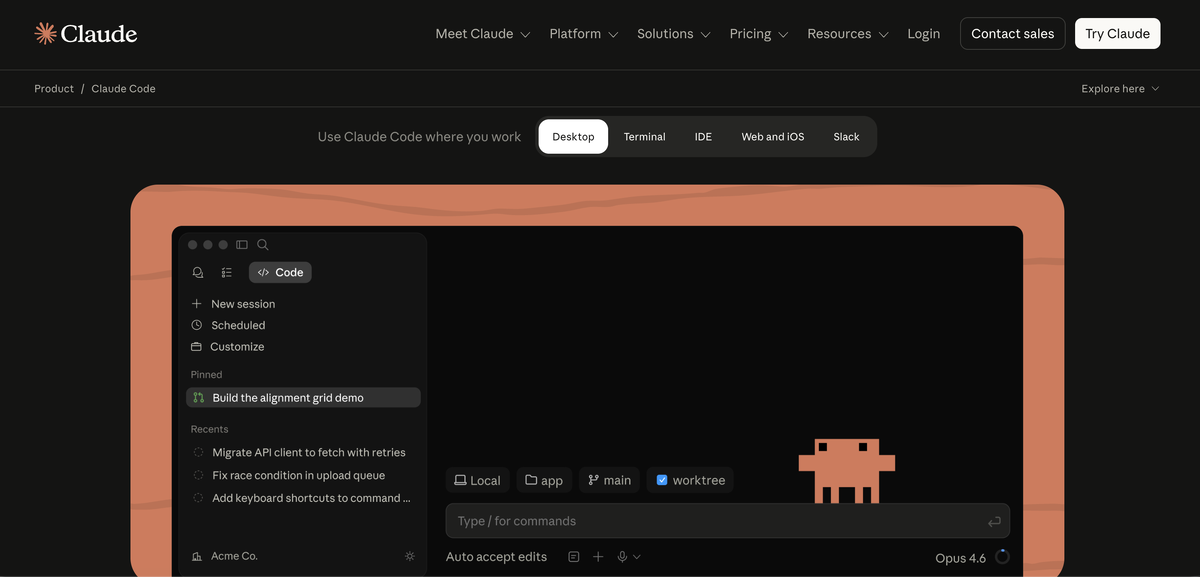The image size is (1200, 577).
Task: Expand the Explore here dropdown
Action: pyautogui.click(x=1120, y=88)
